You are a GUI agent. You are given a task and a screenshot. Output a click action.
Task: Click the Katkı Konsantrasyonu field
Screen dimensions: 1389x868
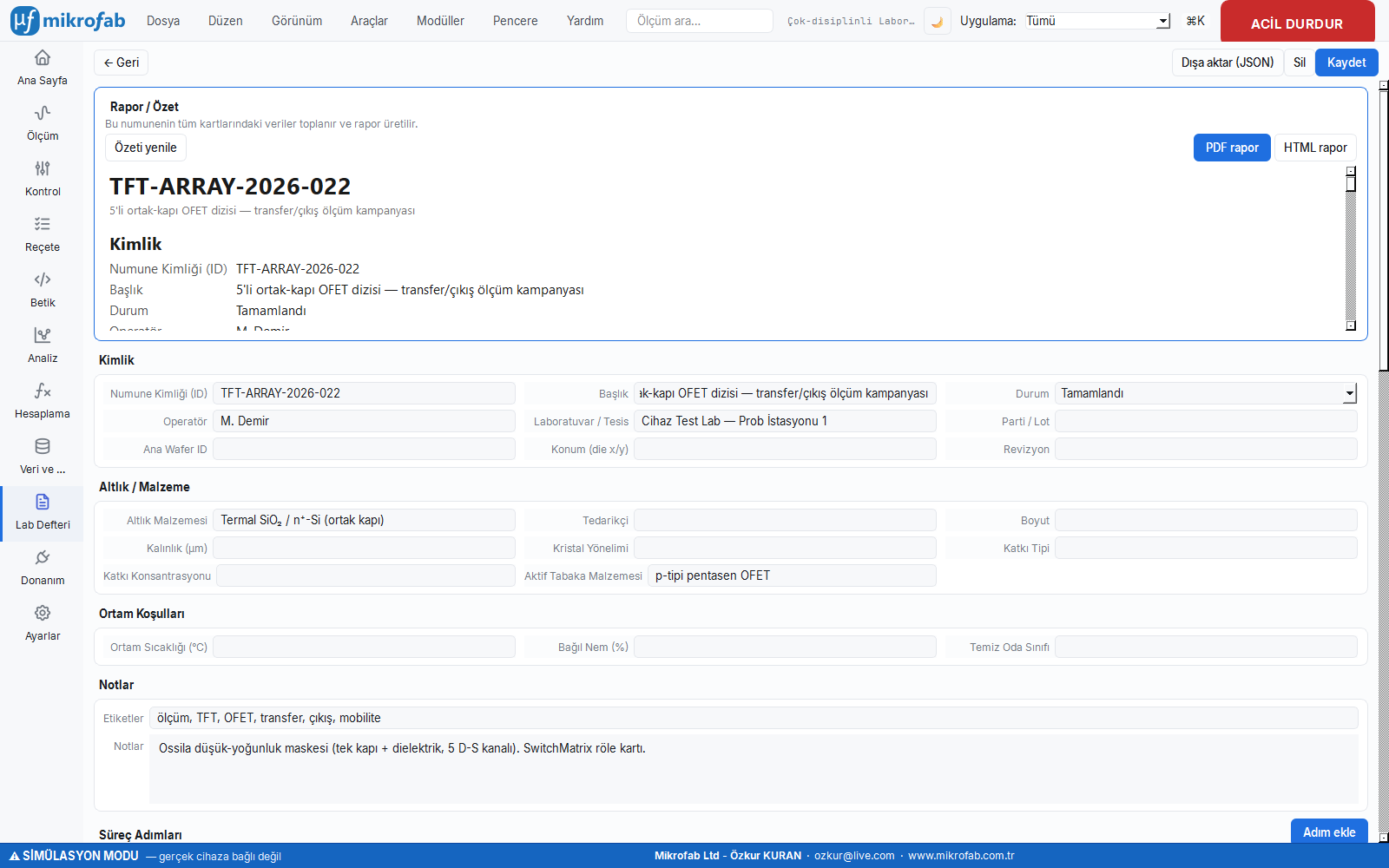(365, 575)
